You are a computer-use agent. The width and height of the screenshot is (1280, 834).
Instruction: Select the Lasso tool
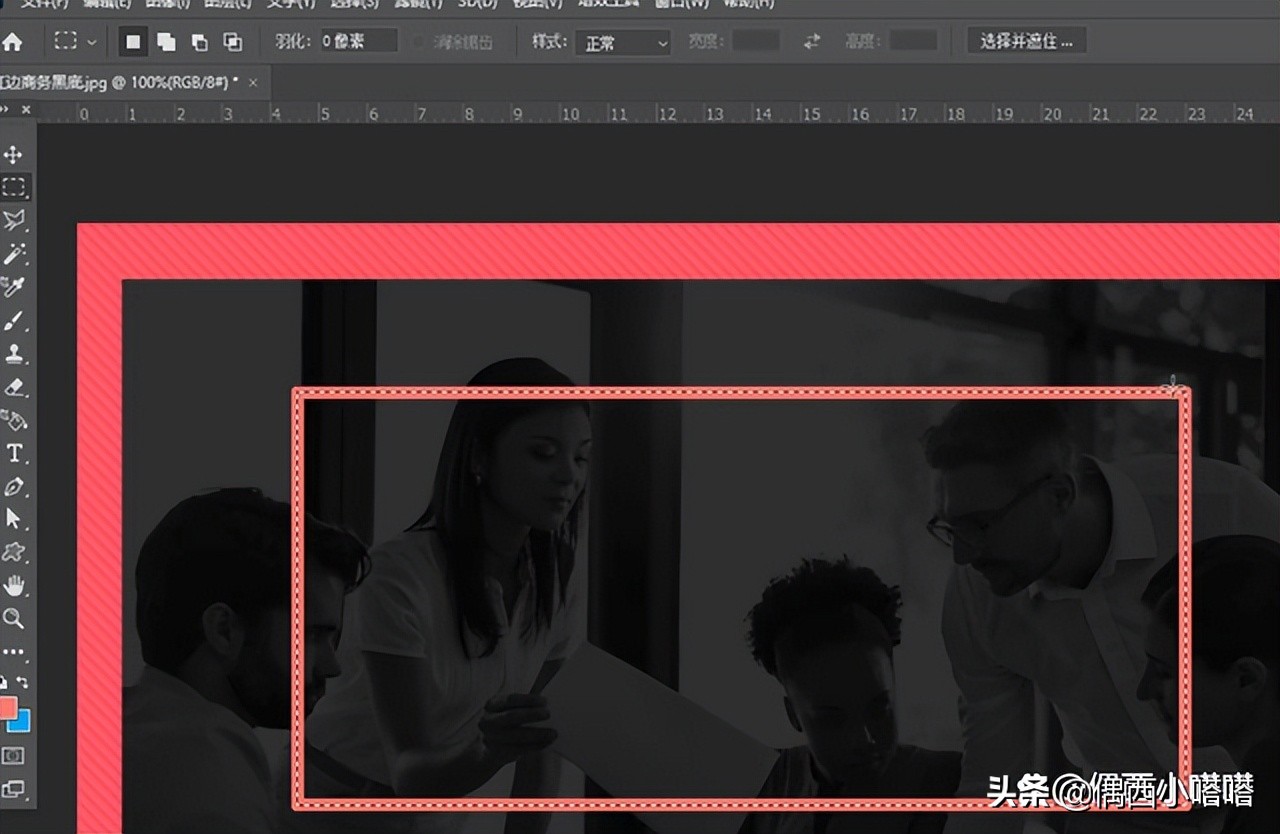click(x=15, y=220)
